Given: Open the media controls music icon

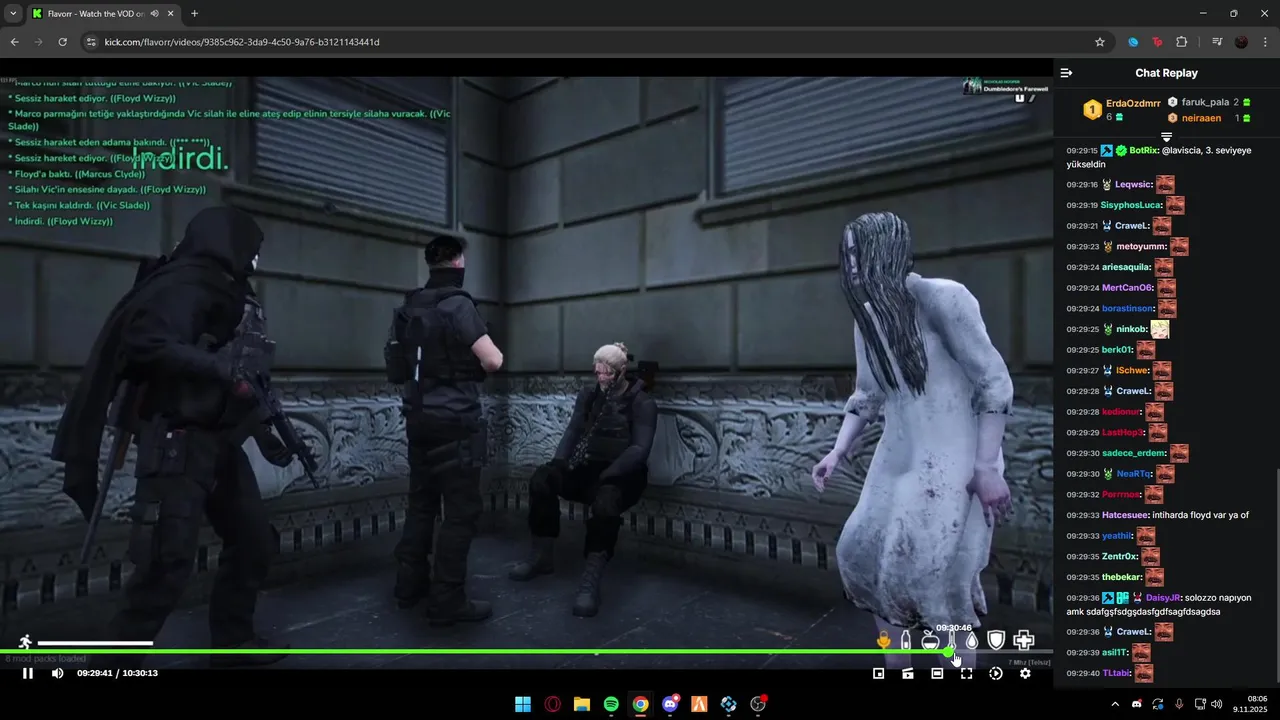Looking at the screenshot, I should pos(1217,42).
